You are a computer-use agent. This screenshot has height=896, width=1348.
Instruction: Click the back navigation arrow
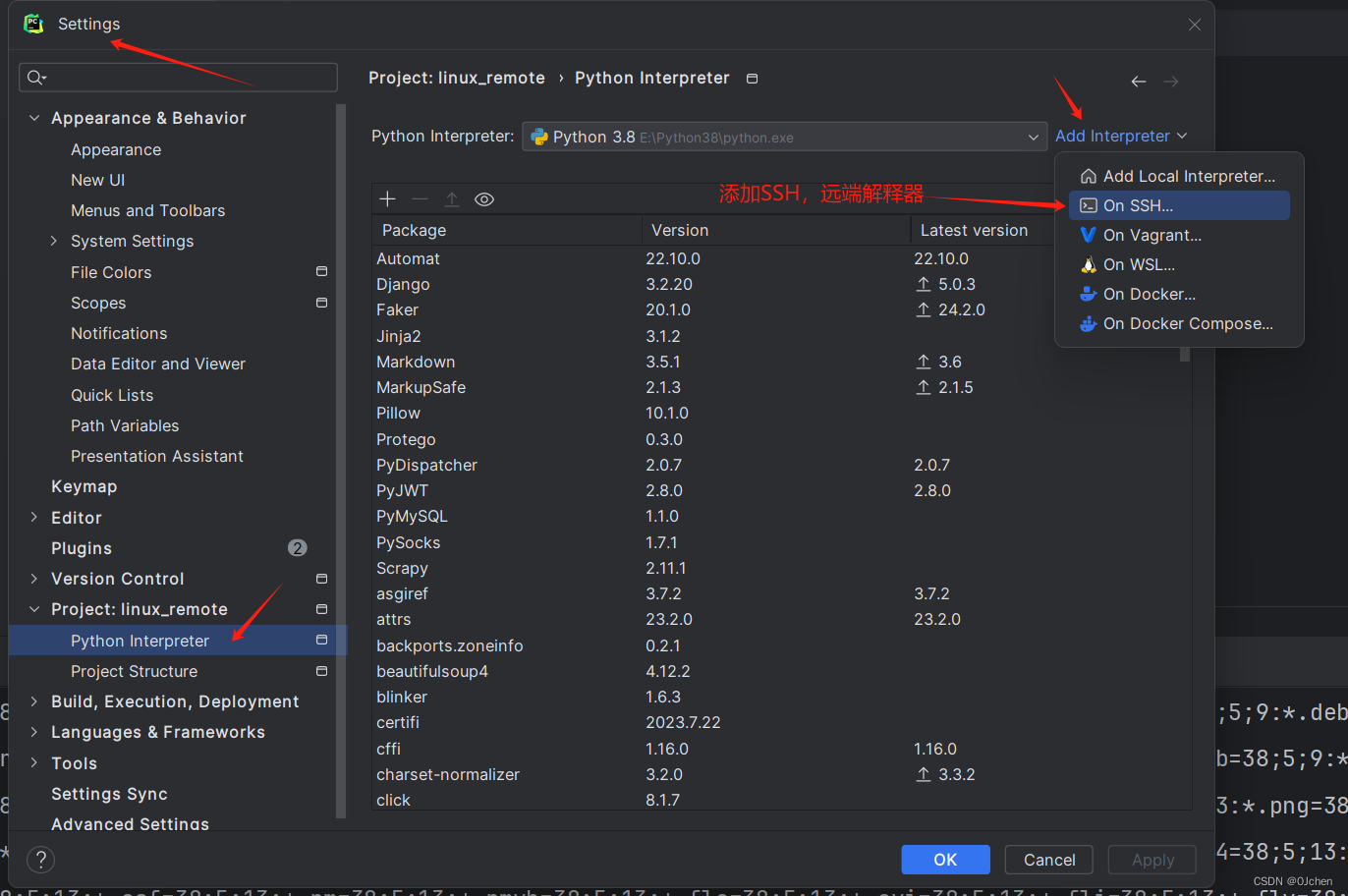click(x=1139, y=82)
